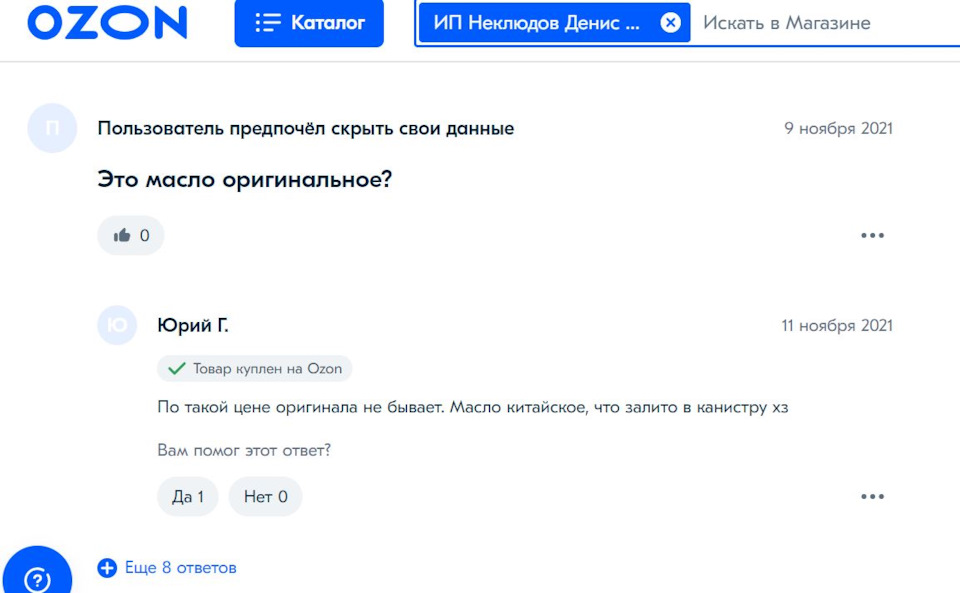This screenshot has height=593, width=960.
Task: Vote Да on the answer helpfulness
Action: coord(187,496)
